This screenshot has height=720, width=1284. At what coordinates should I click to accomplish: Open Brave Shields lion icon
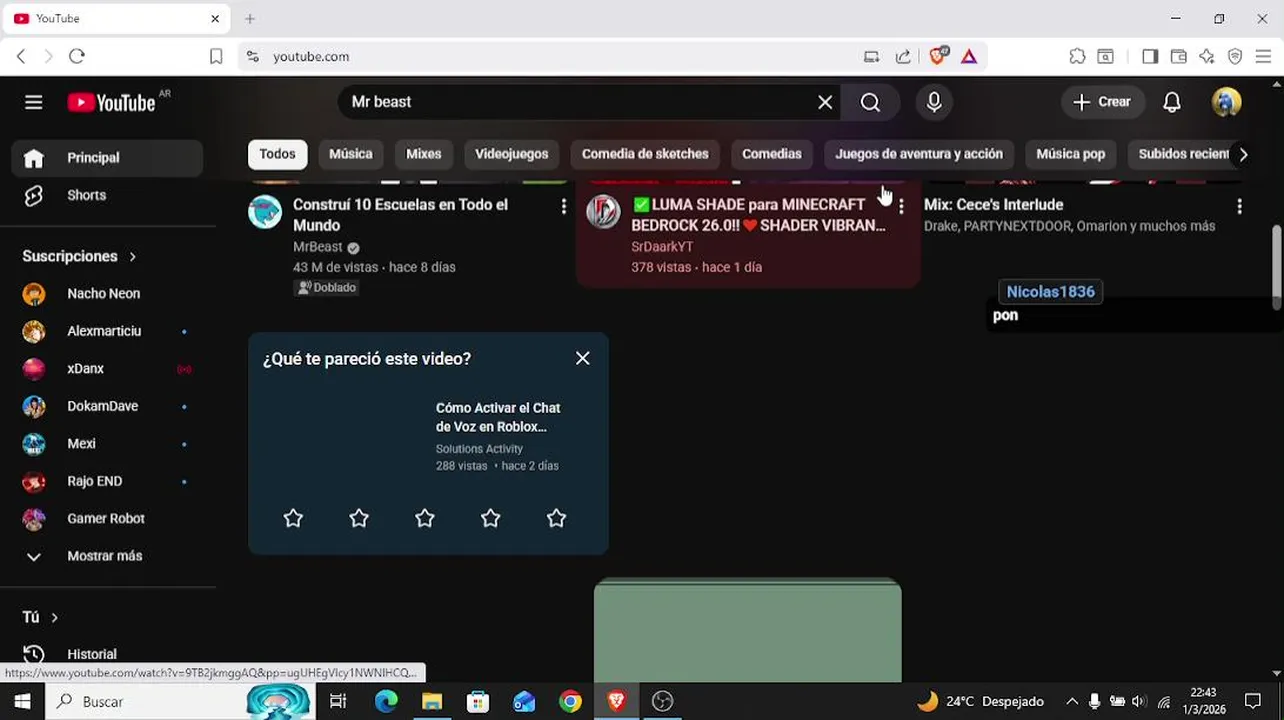tap(938, 57)
